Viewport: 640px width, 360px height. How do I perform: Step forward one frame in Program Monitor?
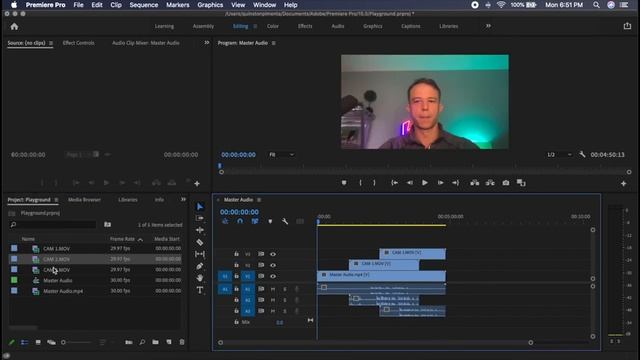[440, 183]
